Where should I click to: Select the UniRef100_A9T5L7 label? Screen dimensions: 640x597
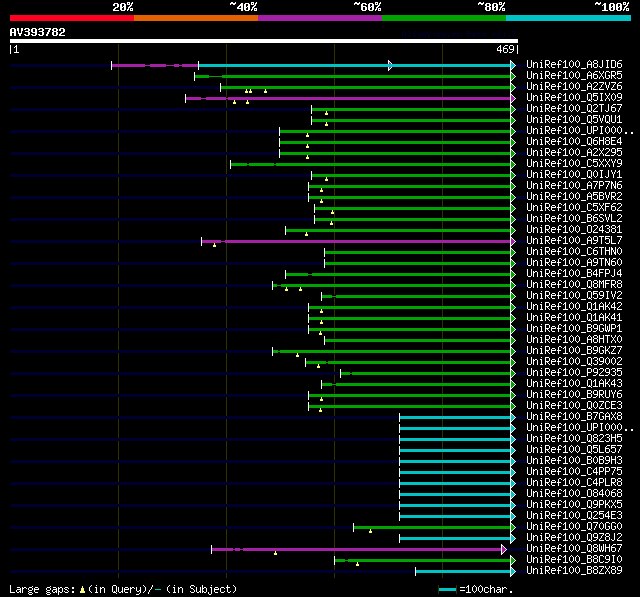[x=574, y=241]
